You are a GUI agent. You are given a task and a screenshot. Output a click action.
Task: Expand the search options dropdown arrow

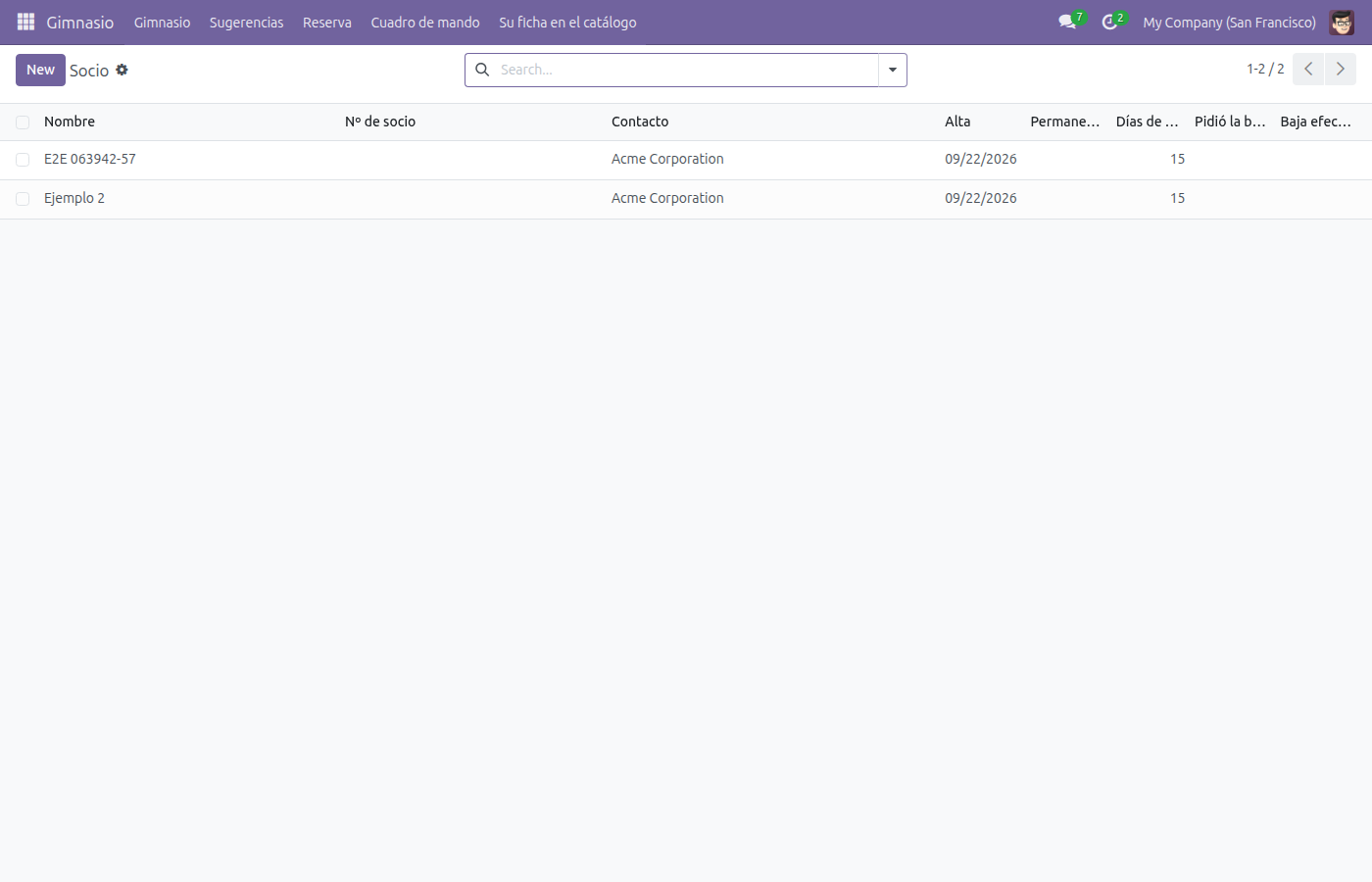click(893, 70)
